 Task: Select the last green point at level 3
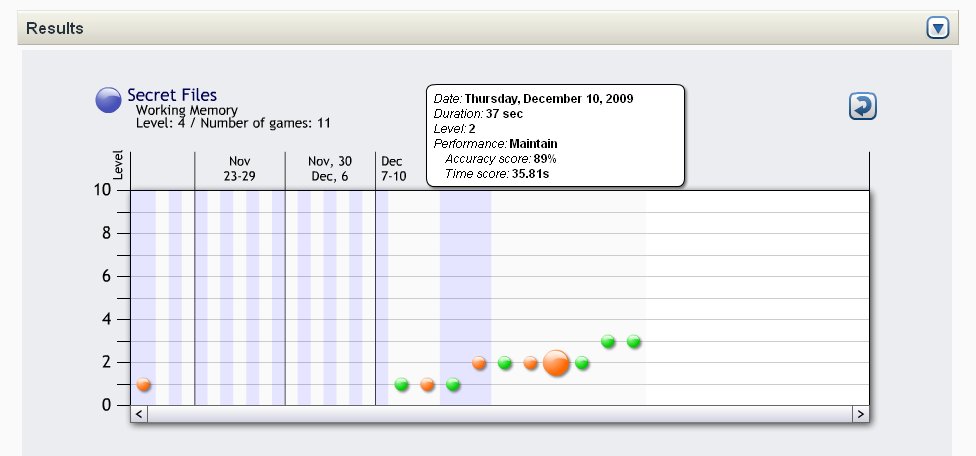click(634, 342)
